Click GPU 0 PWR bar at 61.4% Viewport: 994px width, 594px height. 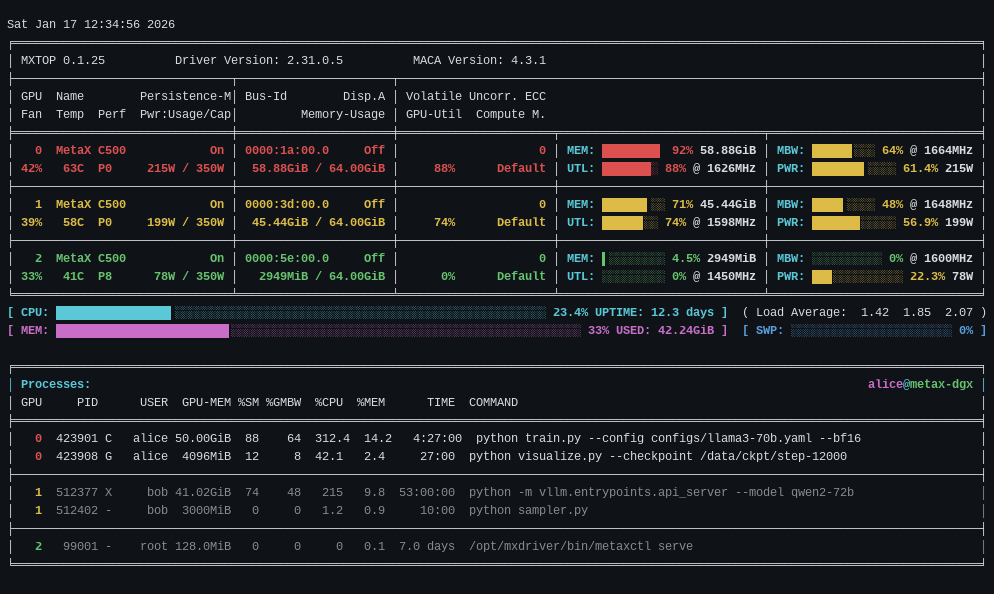click(854, 168)
